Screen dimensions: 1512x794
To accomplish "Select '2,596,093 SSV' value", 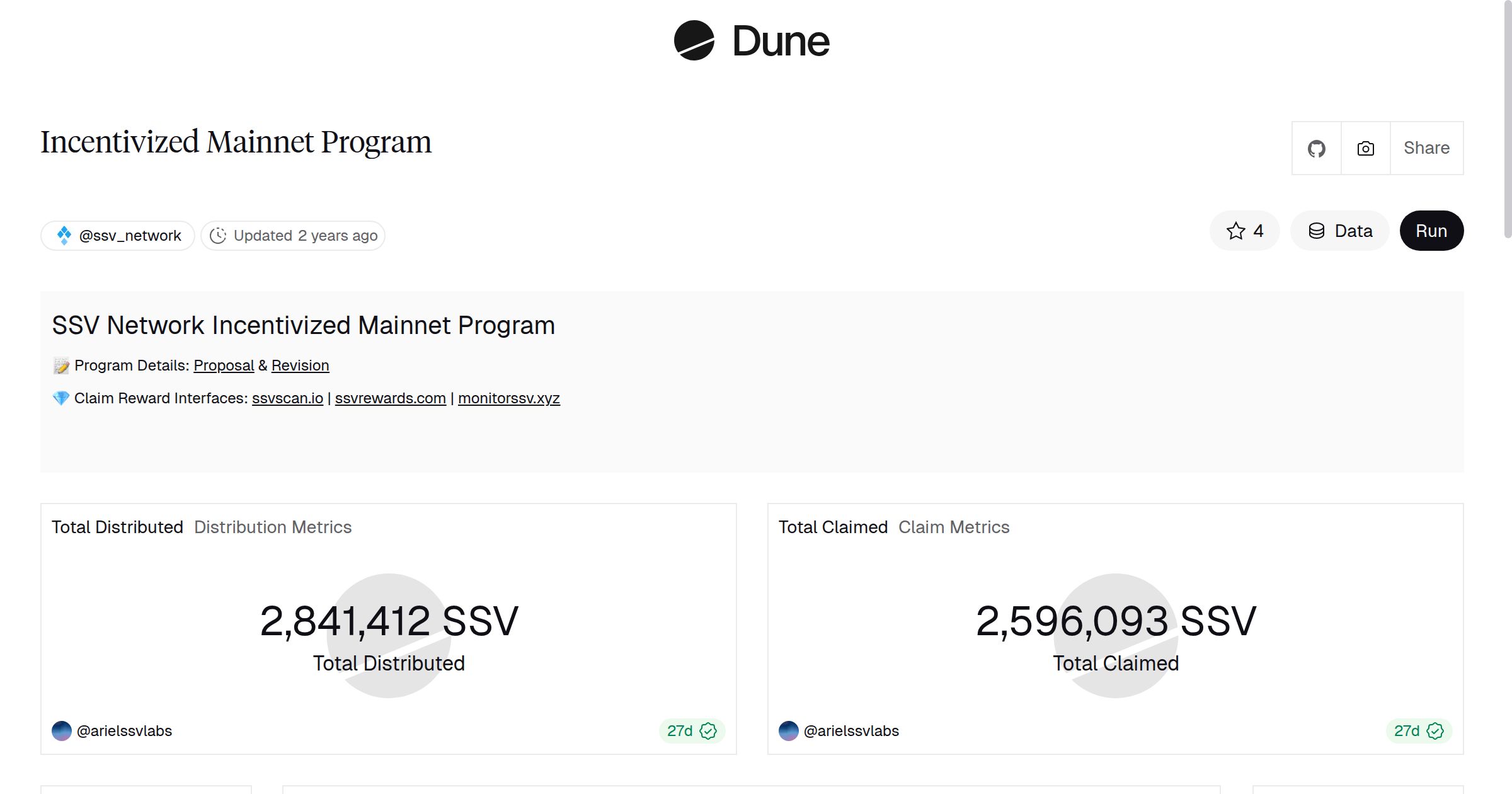I will pyautogui.click(x=1116, y=621).
